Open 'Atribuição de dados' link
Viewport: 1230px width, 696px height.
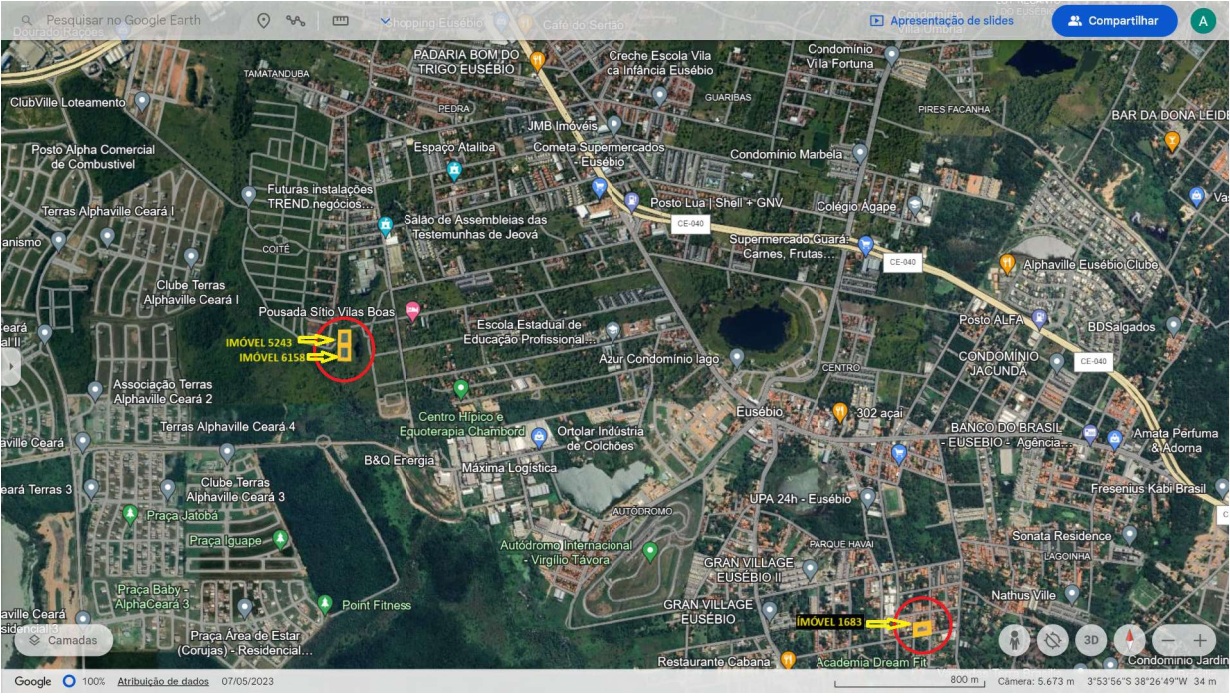(x=163, y=681)
